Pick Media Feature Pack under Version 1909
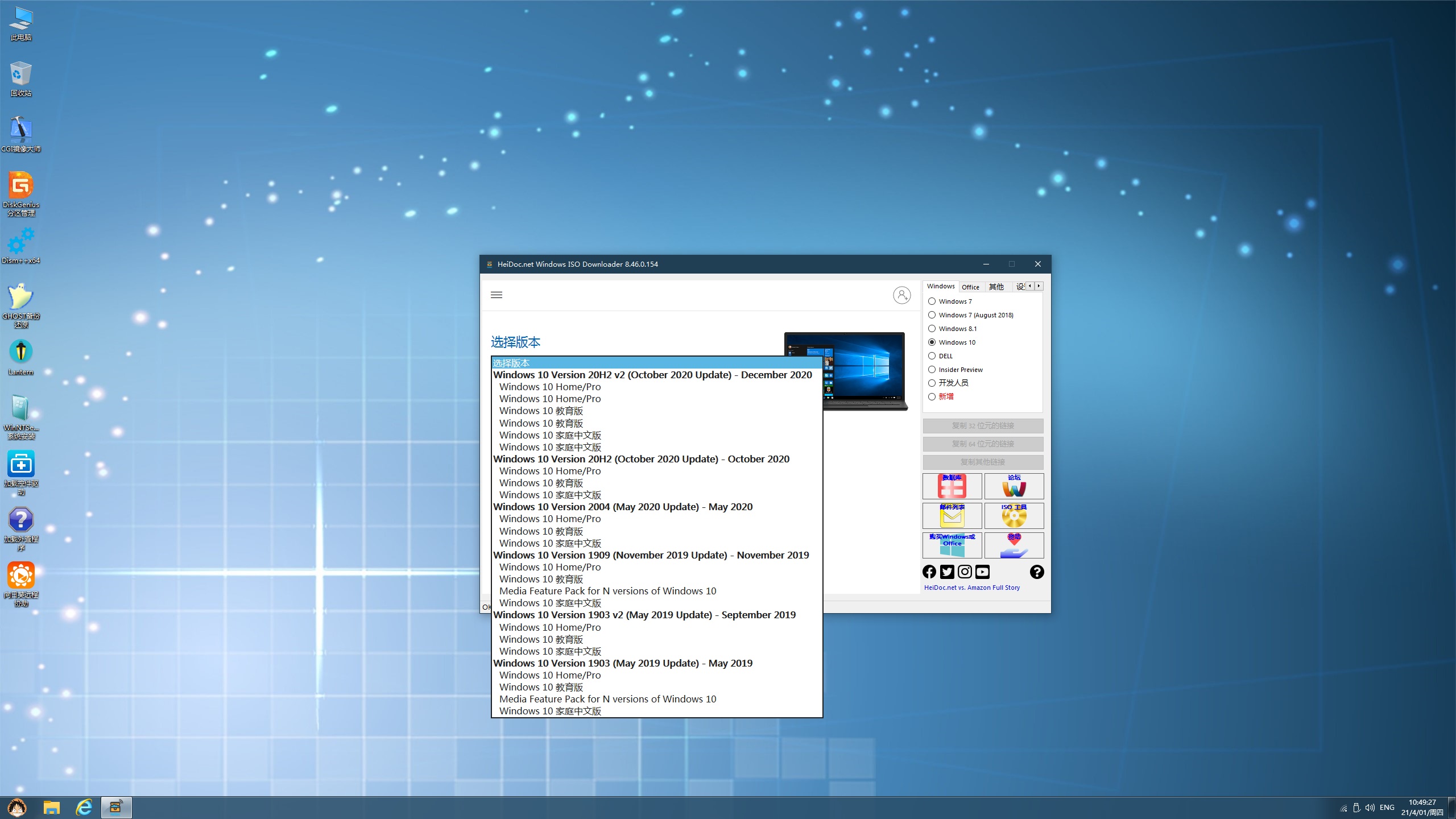Viewport: 1456px width, 819px height. pos(657,591)
